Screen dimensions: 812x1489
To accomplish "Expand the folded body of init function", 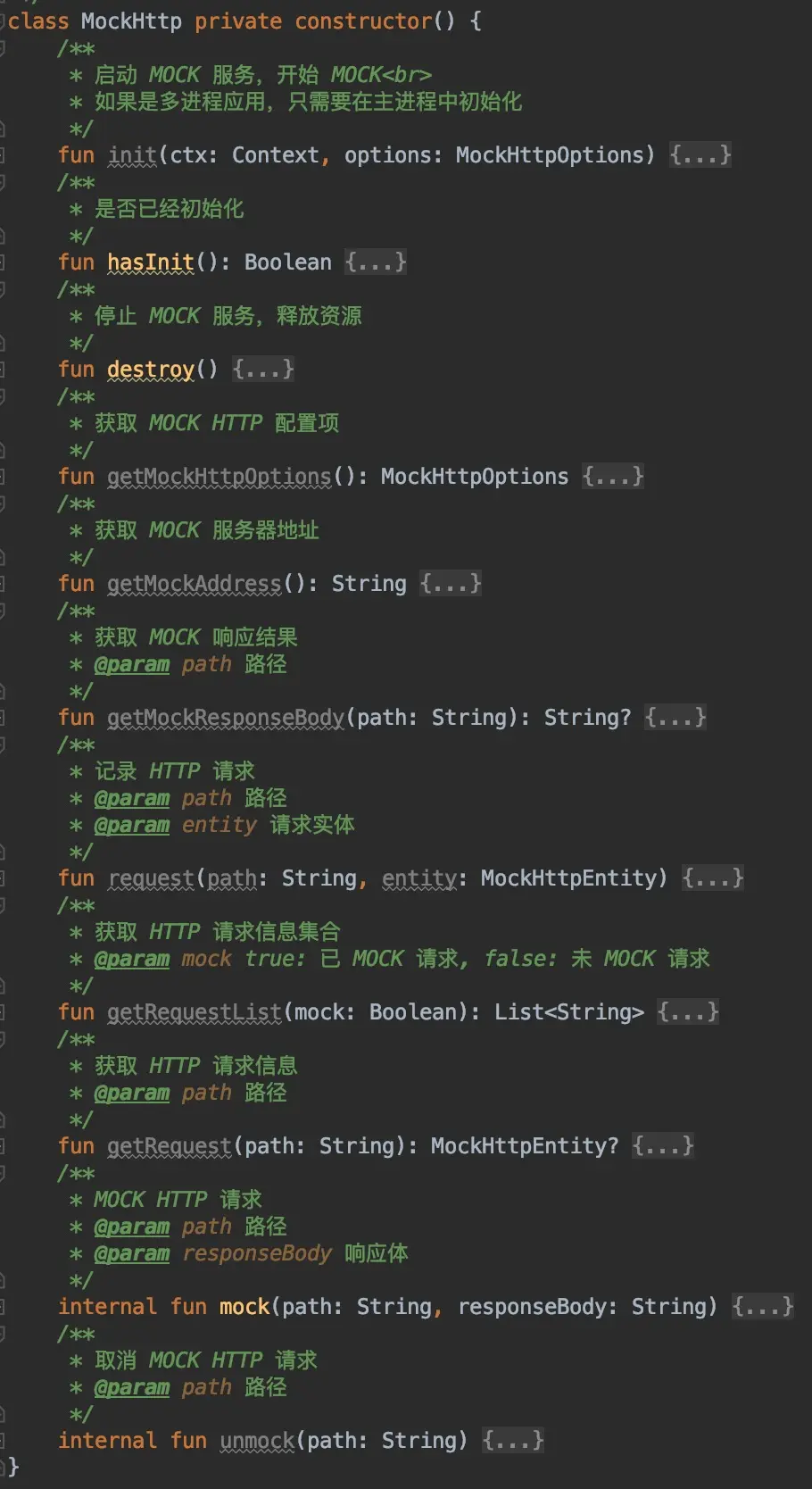I will [x=700, y=155].
